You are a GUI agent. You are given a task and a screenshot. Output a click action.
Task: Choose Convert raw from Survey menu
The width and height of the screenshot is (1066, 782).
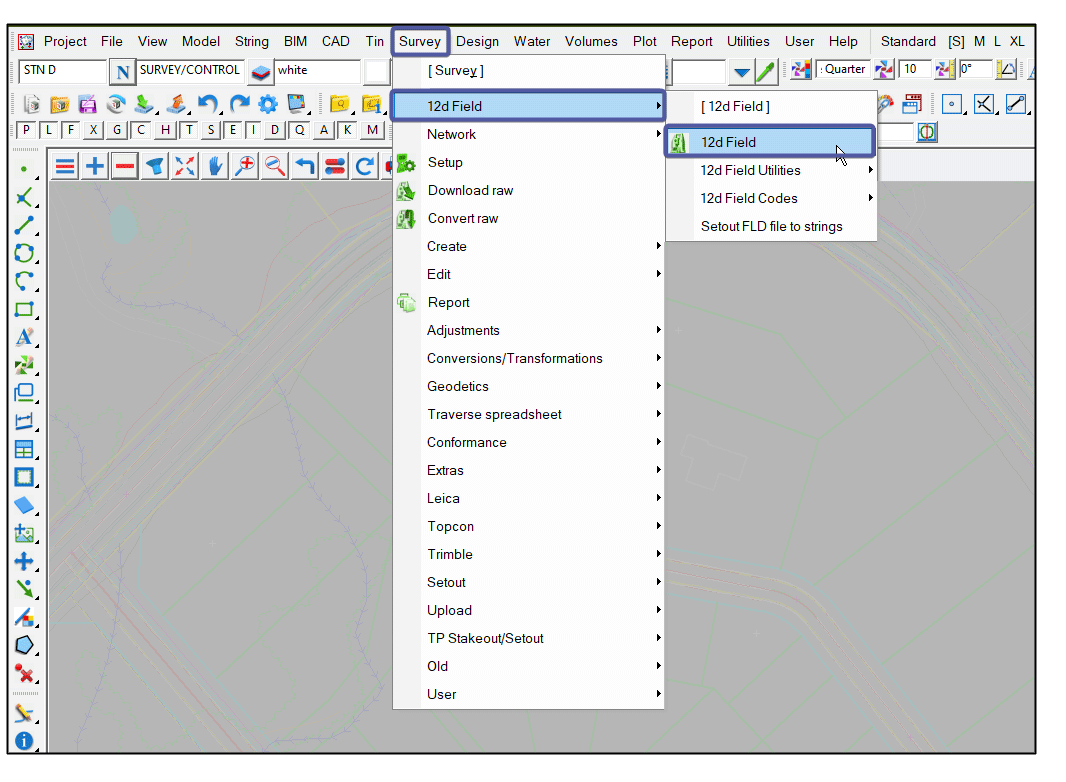tap(528, 218)
